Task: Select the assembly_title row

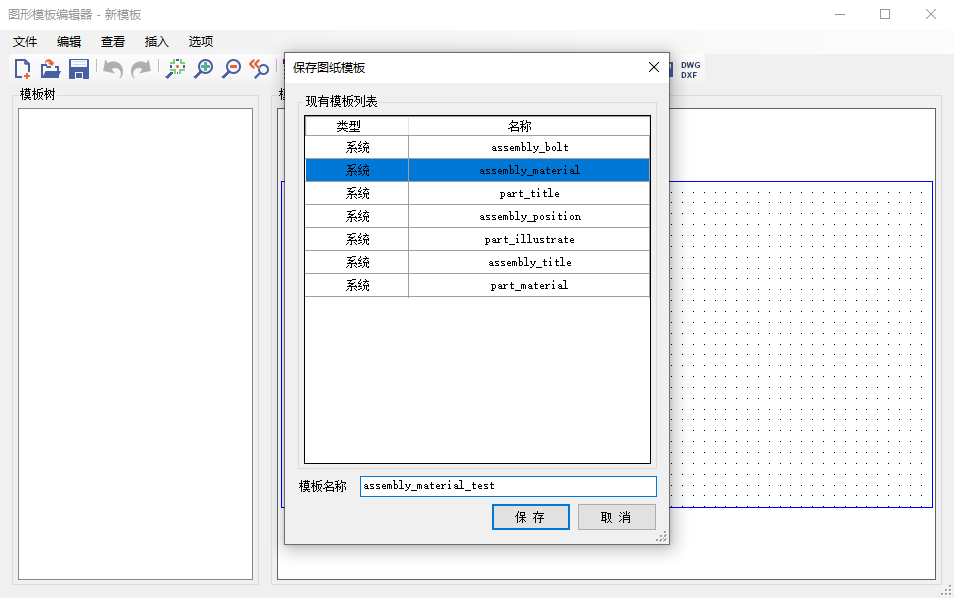Action: 477,262
